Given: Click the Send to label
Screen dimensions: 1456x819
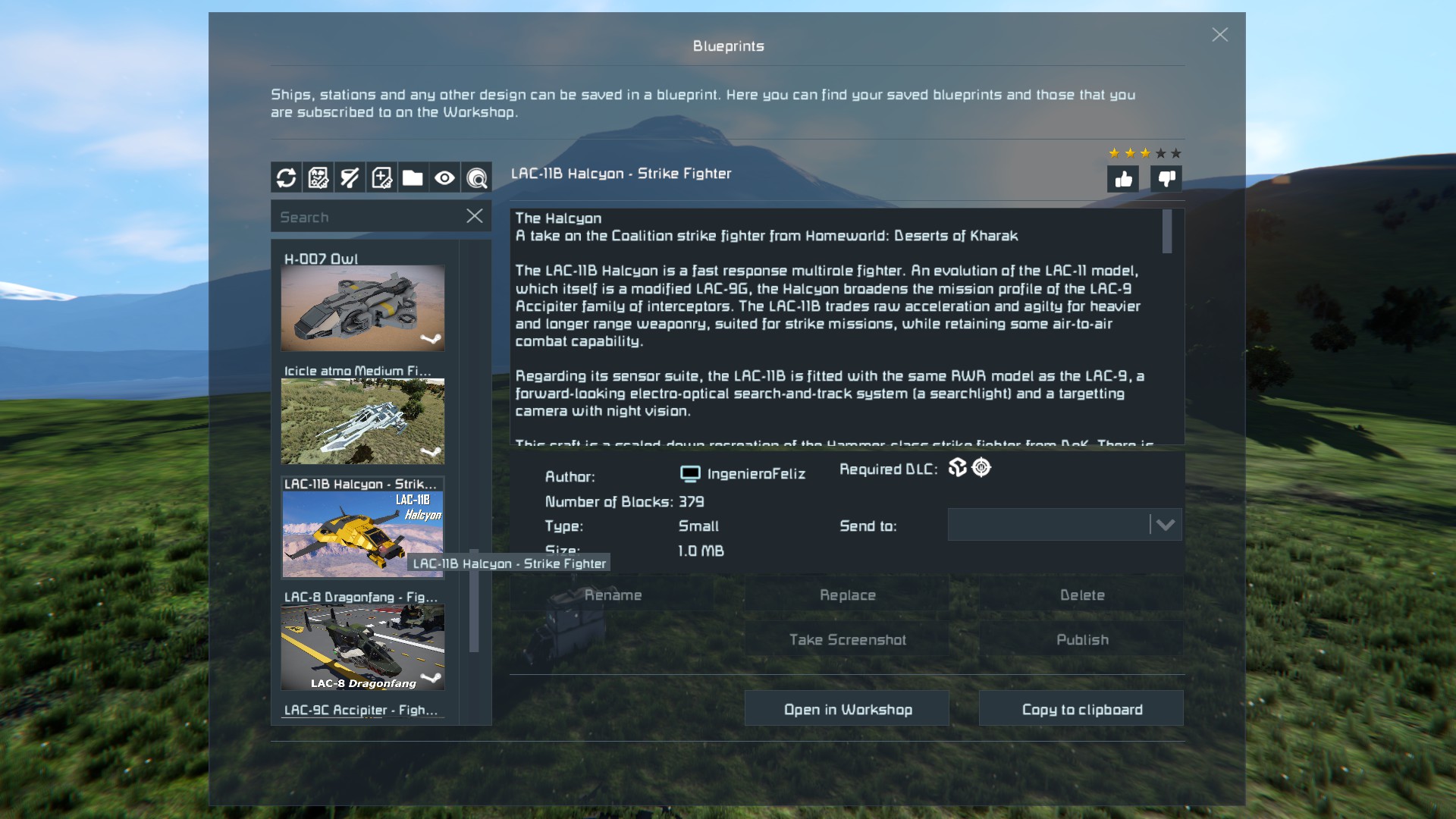Looking at the screenshot, I should 868,526.
